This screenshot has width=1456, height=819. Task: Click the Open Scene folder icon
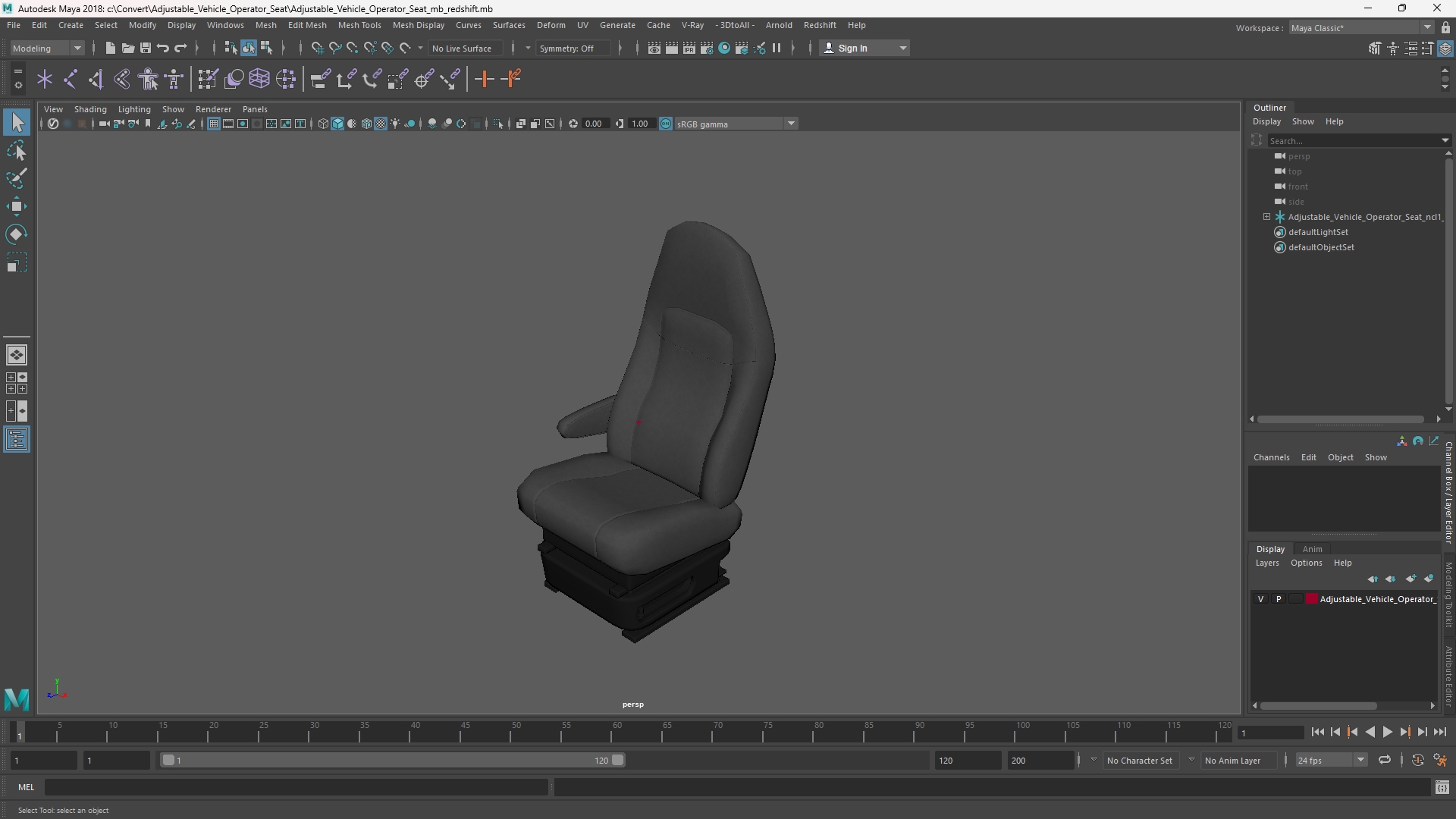[127, 48]
